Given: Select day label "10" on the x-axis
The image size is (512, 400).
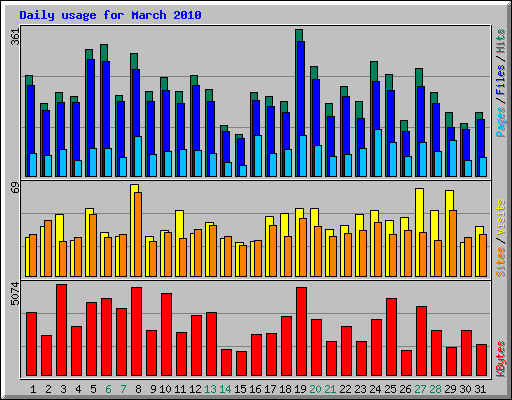Looking at the screenshot, I should [x=165, y=389].
